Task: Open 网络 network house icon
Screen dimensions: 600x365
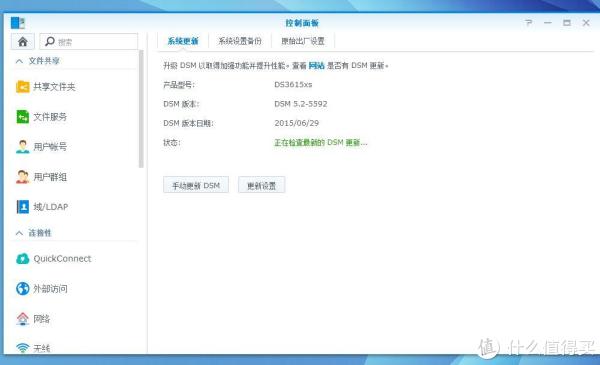Action: coord(23,319)
